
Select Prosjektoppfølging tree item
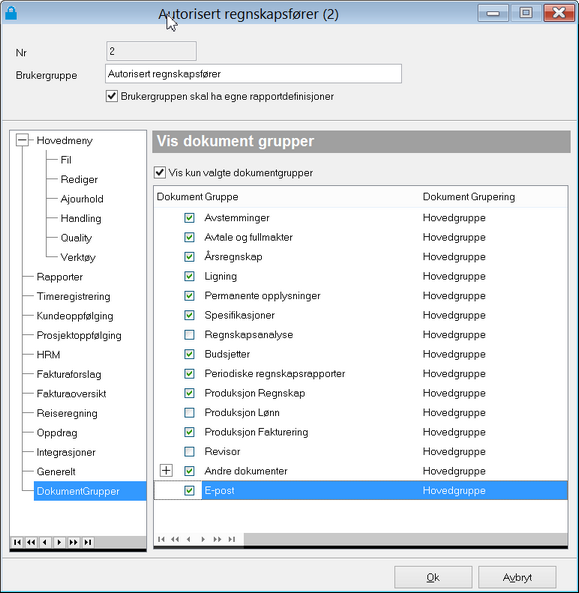point(79,335)
